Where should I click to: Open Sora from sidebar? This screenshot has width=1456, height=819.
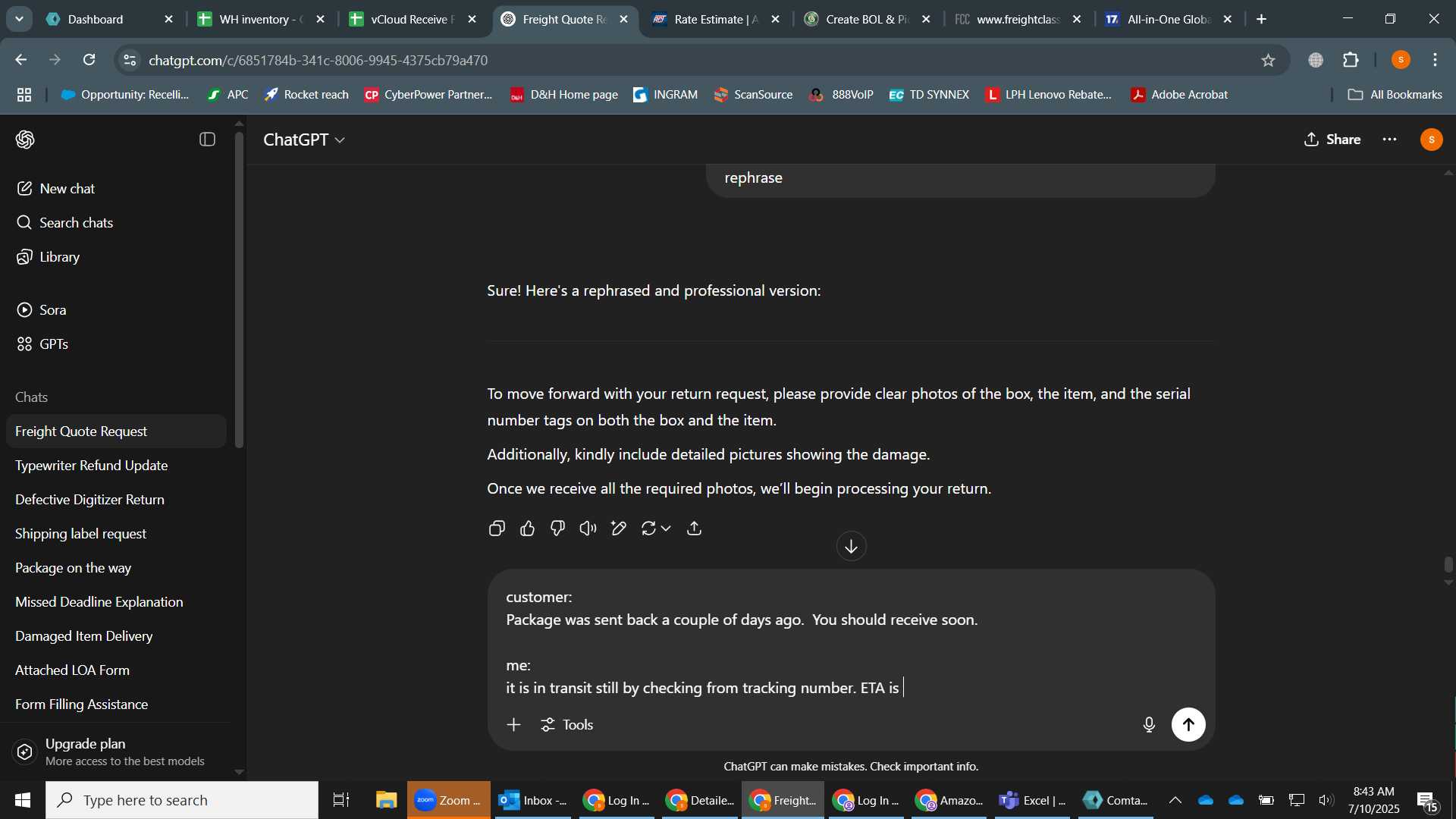click(117, 309)
